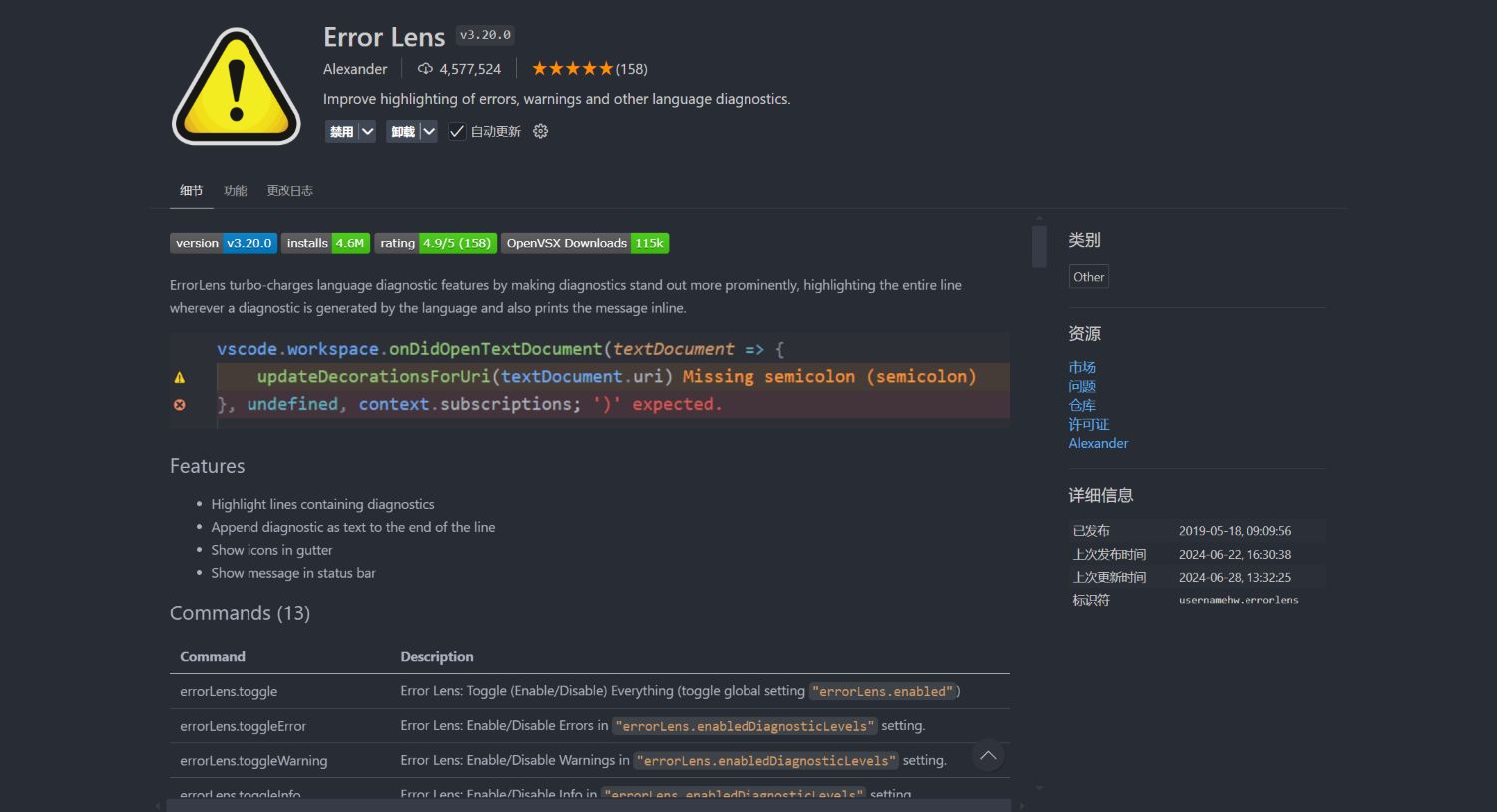Click the 禁用 disable button
Image resolution: width=1497 pixels, height=812 pixels.
341,131
